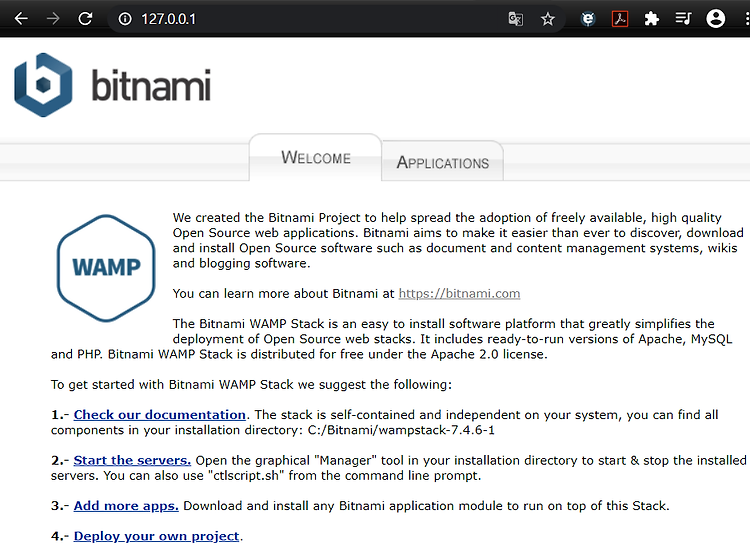Click the 'You can learn more about Bitnami at' text
The height and width of the screenshot is (550, 750).
pos(284,293)
